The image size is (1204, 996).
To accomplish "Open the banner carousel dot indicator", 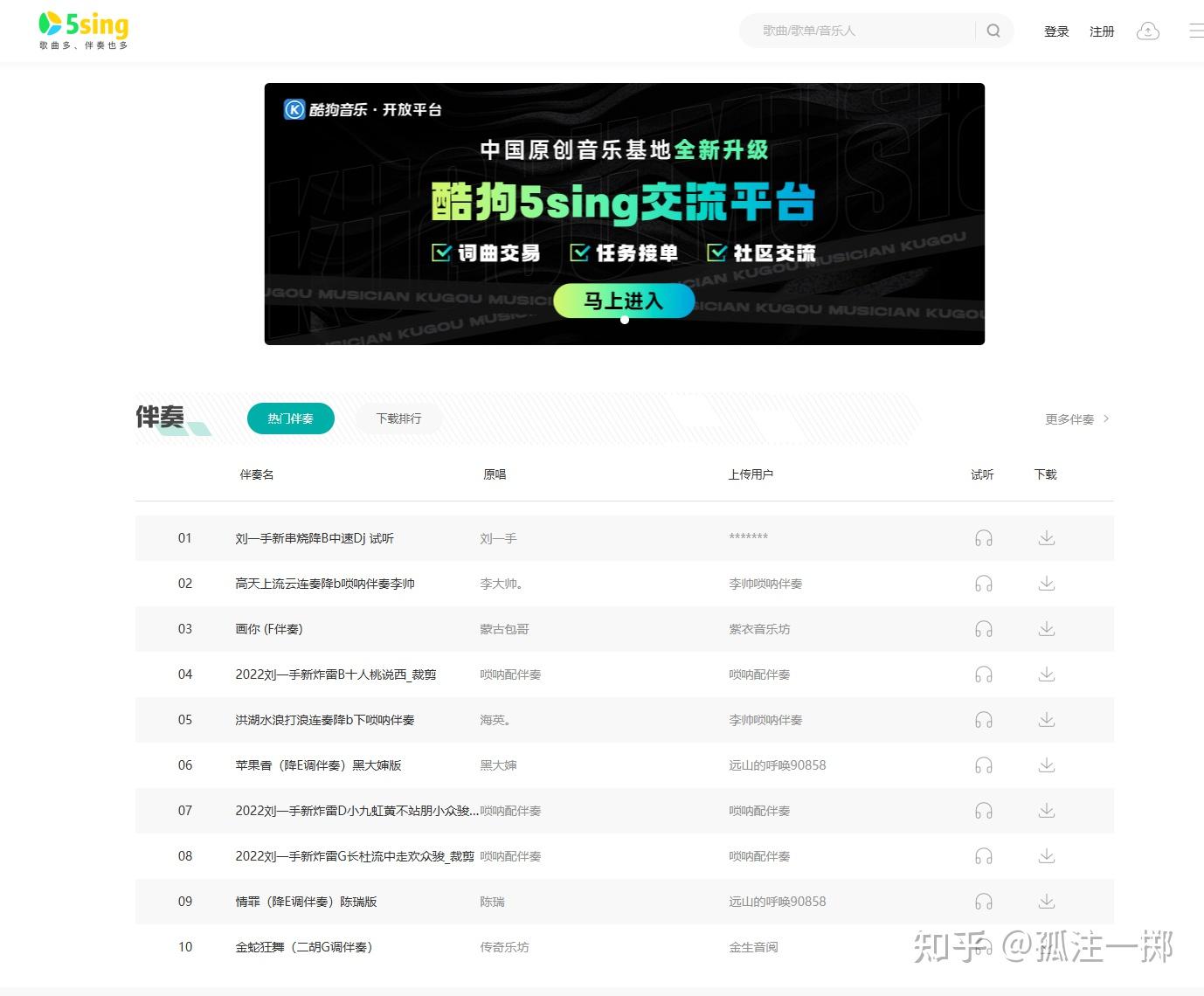I will [624, 320].
